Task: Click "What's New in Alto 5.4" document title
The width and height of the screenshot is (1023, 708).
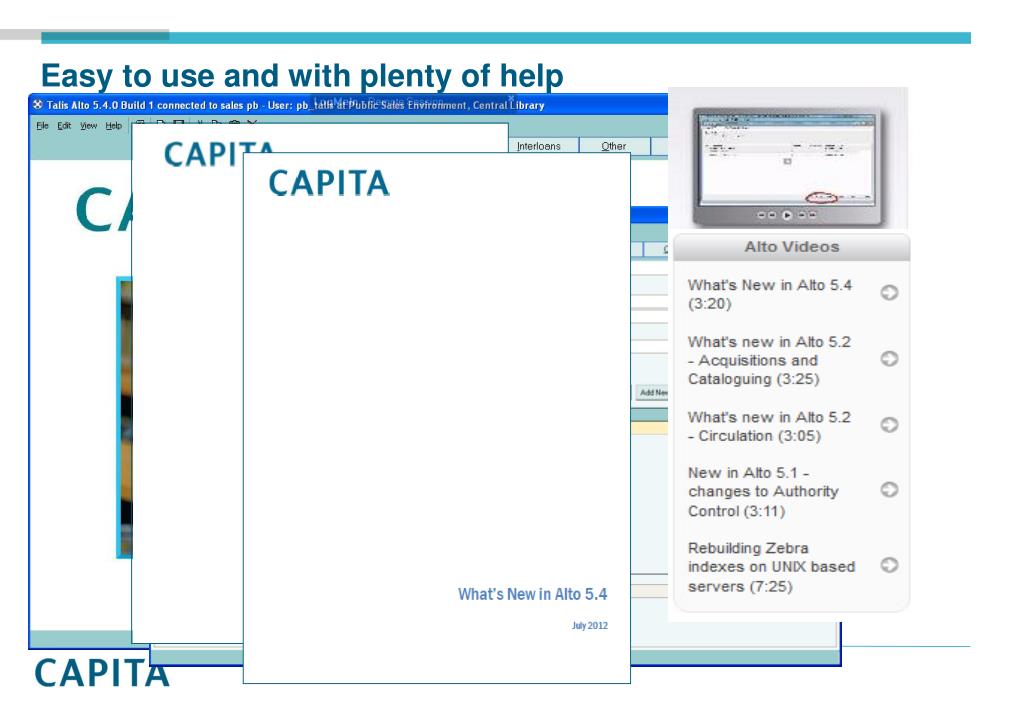Action: [x=532, y=594]
